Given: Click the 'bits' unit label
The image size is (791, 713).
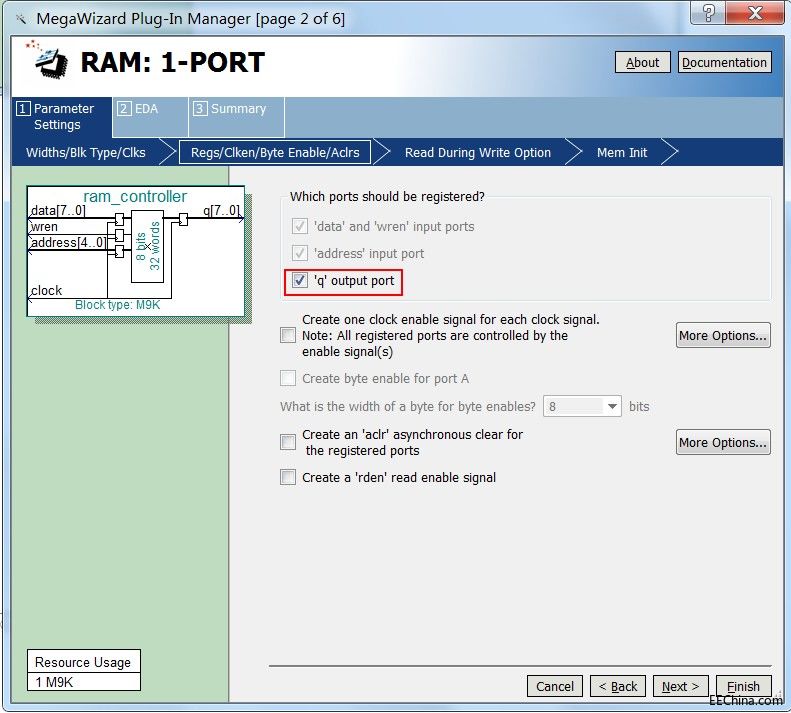Looking at the screenshot, I should click(x=639, y=406).
